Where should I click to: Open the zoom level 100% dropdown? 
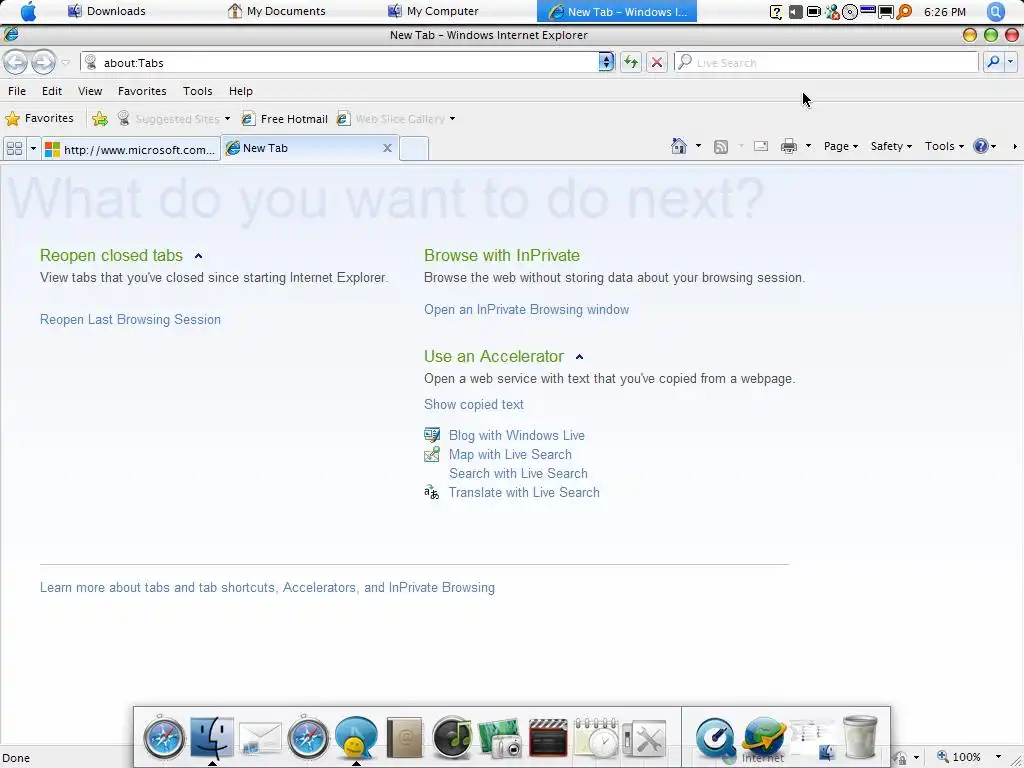pos(999,757)
